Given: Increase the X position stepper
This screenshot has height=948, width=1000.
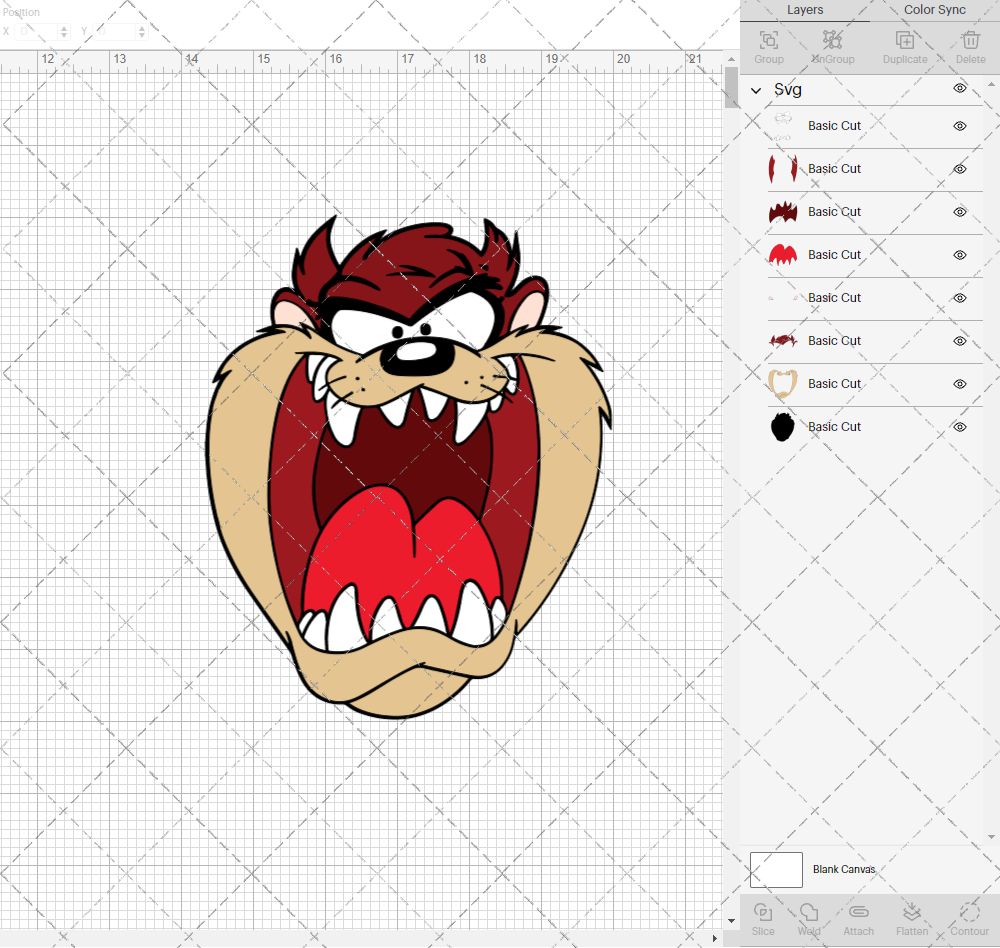Looking at the screenshot, I should [x=64, y=27].
